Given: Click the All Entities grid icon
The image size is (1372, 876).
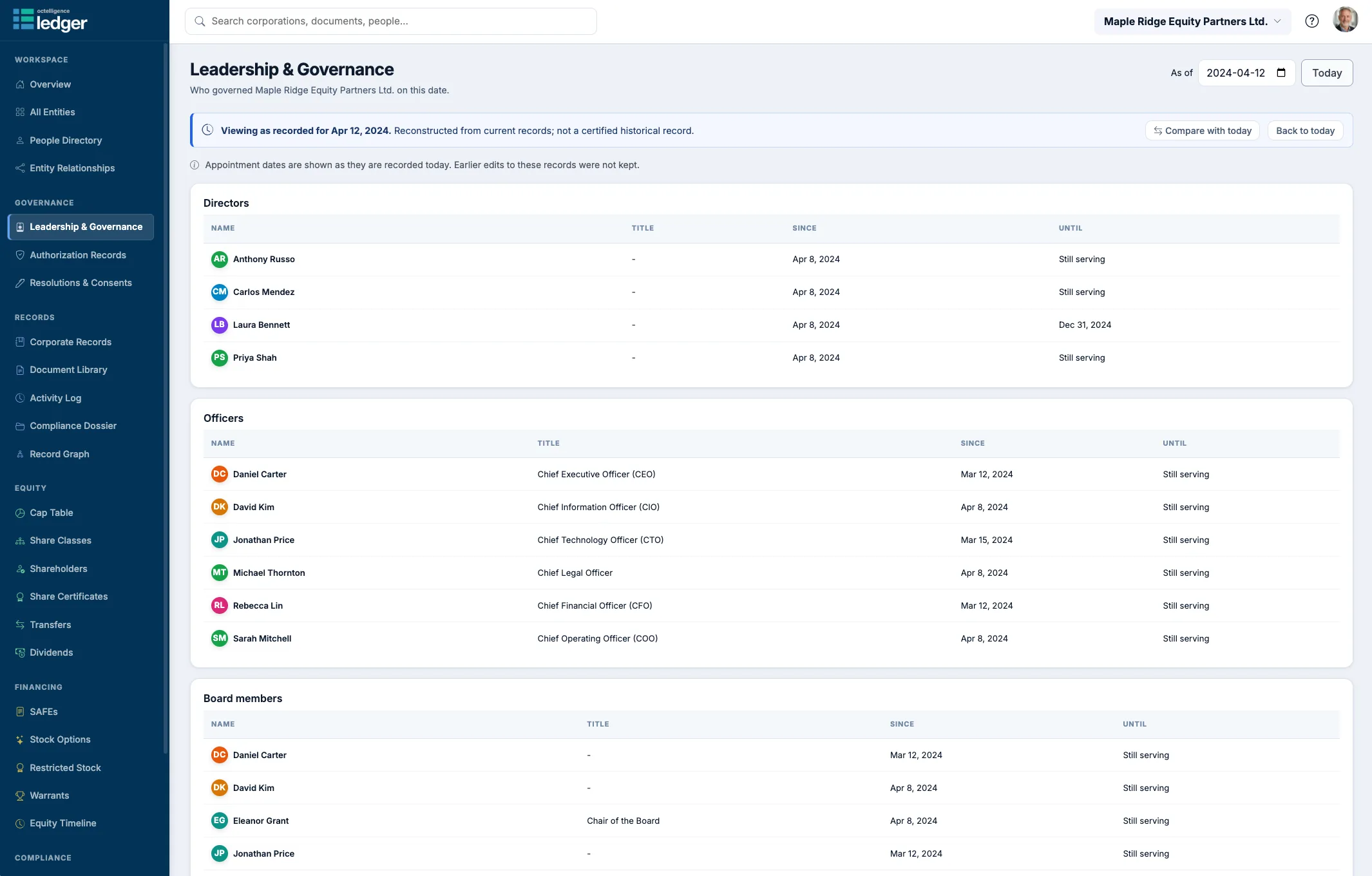Looking at the screenshot, I should point(20,112).
